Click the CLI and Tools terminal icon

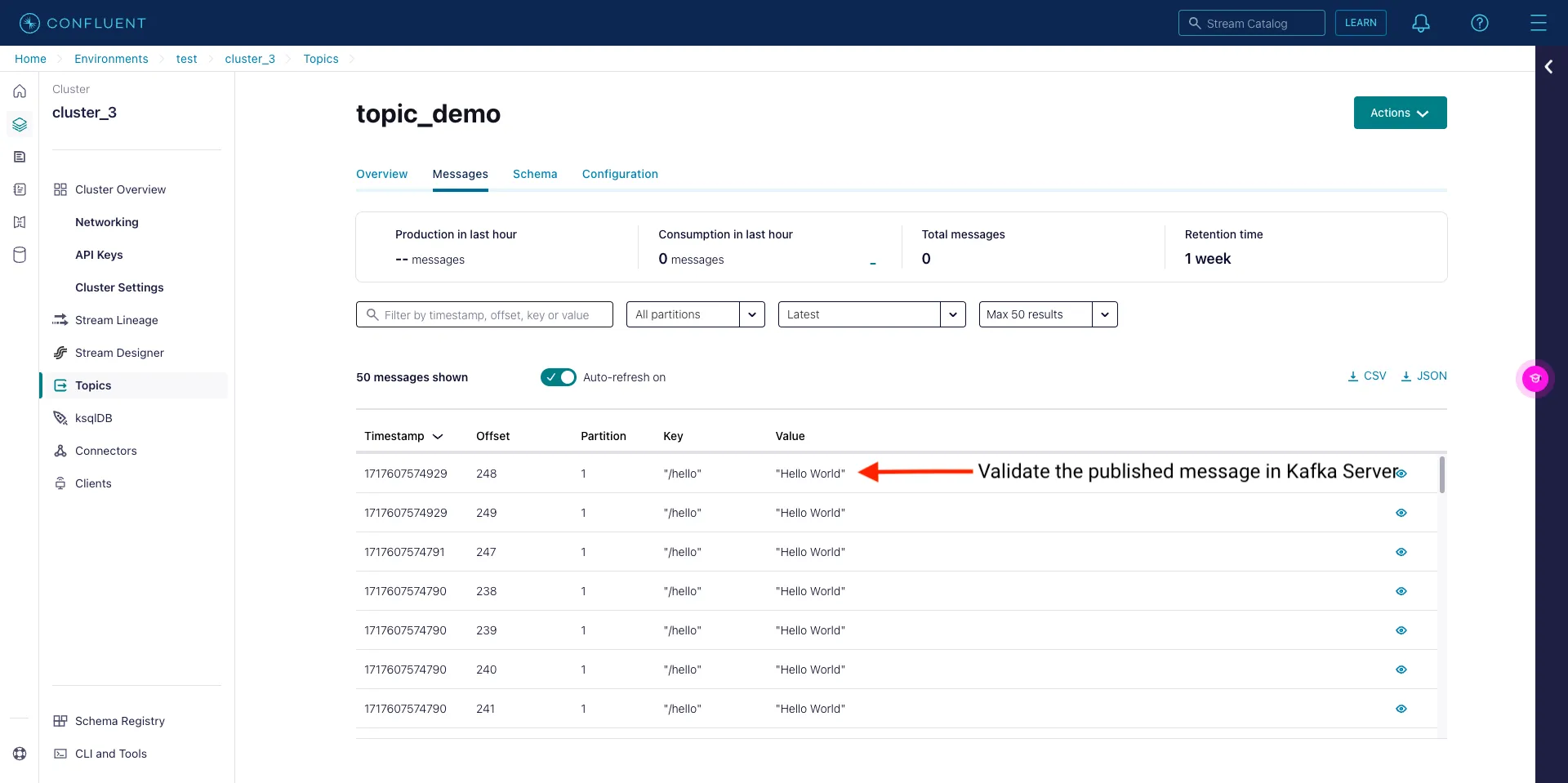click(60, 754)
